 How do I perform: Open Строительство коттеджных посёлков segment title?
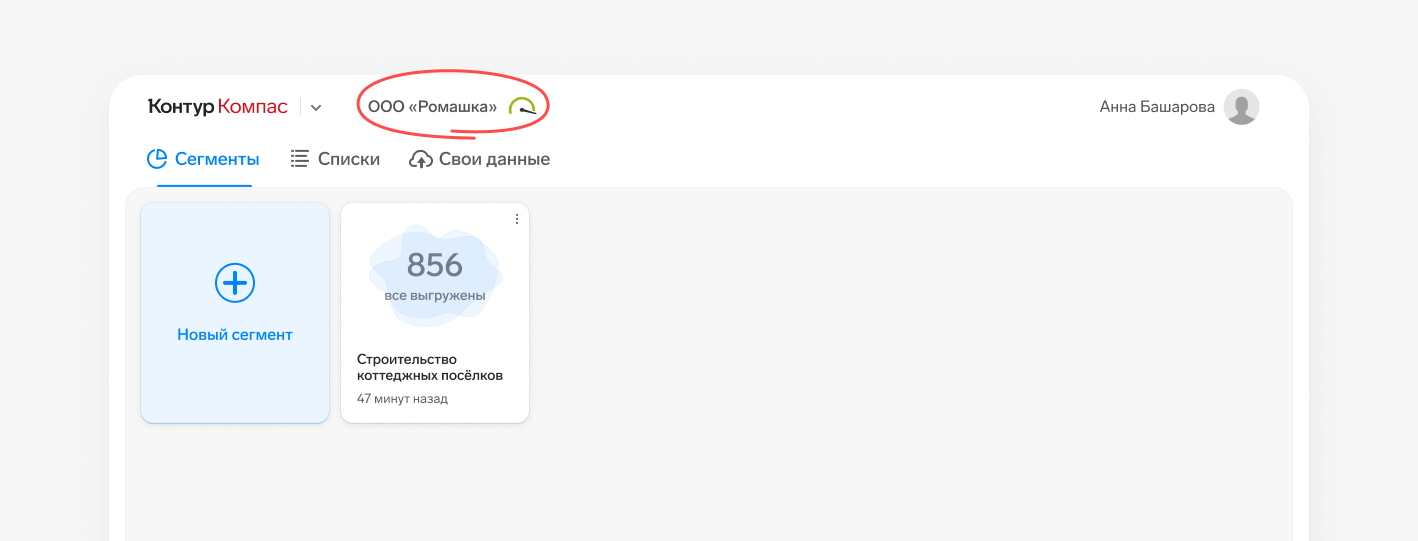pyautogui.click(x=430, y=367)
